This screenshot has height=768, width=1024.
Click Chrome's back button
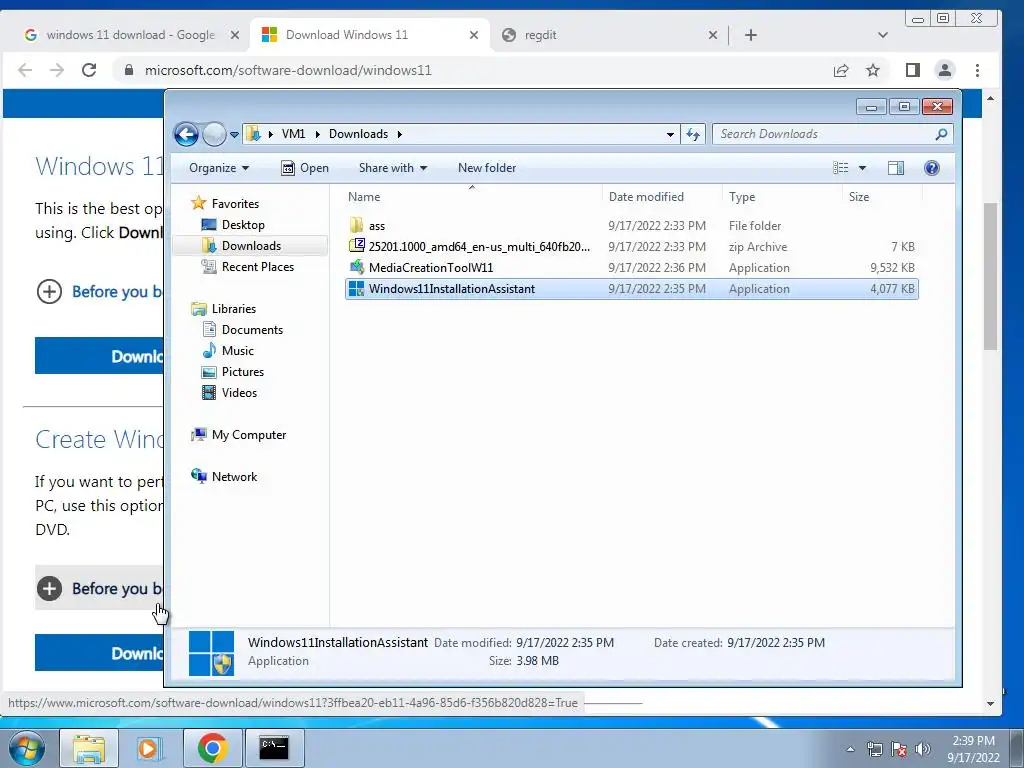[25, 71]
